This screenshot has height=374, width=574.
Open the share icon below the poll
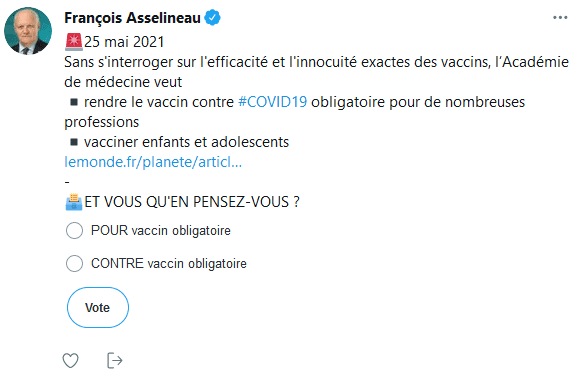point(115,360)
